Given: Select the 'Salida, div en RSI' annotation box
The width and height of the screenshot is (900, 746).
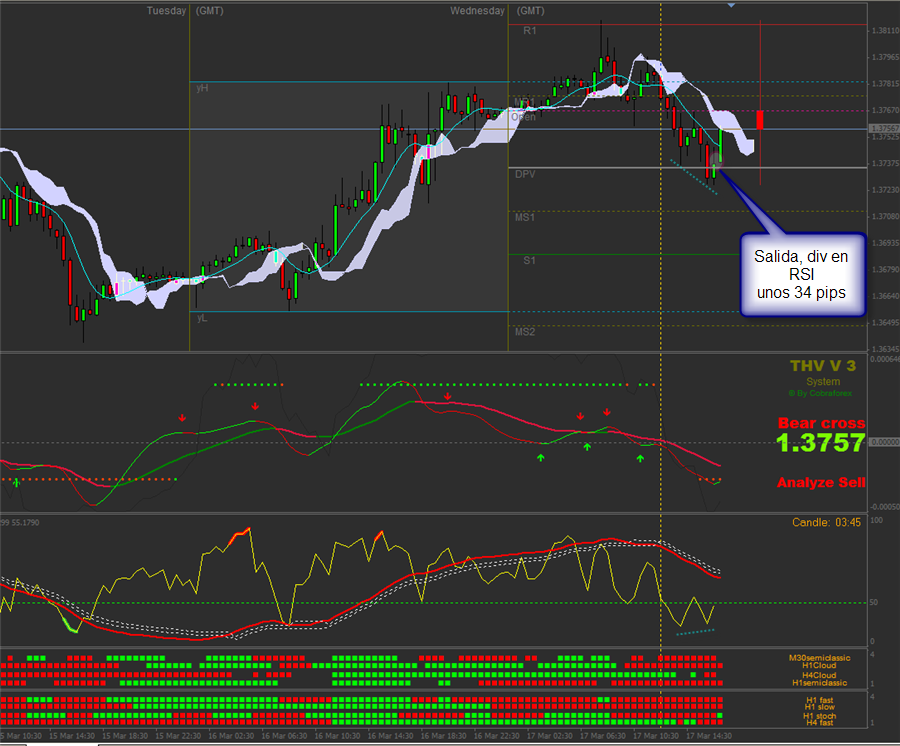Looking at the screenshot, I should coord(801,274).
